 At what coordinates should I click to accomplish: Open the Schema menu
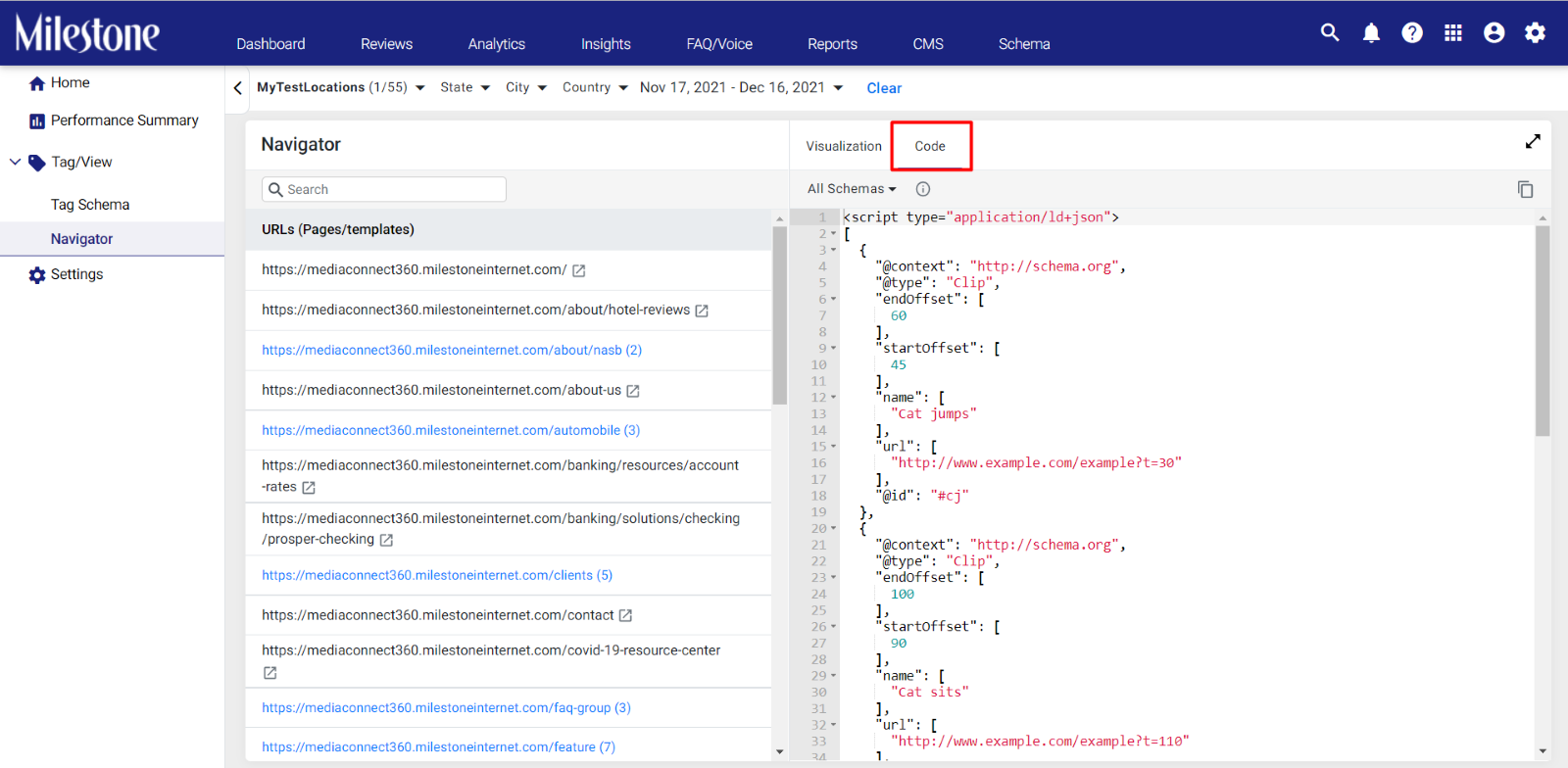(x=1024, y=44)
